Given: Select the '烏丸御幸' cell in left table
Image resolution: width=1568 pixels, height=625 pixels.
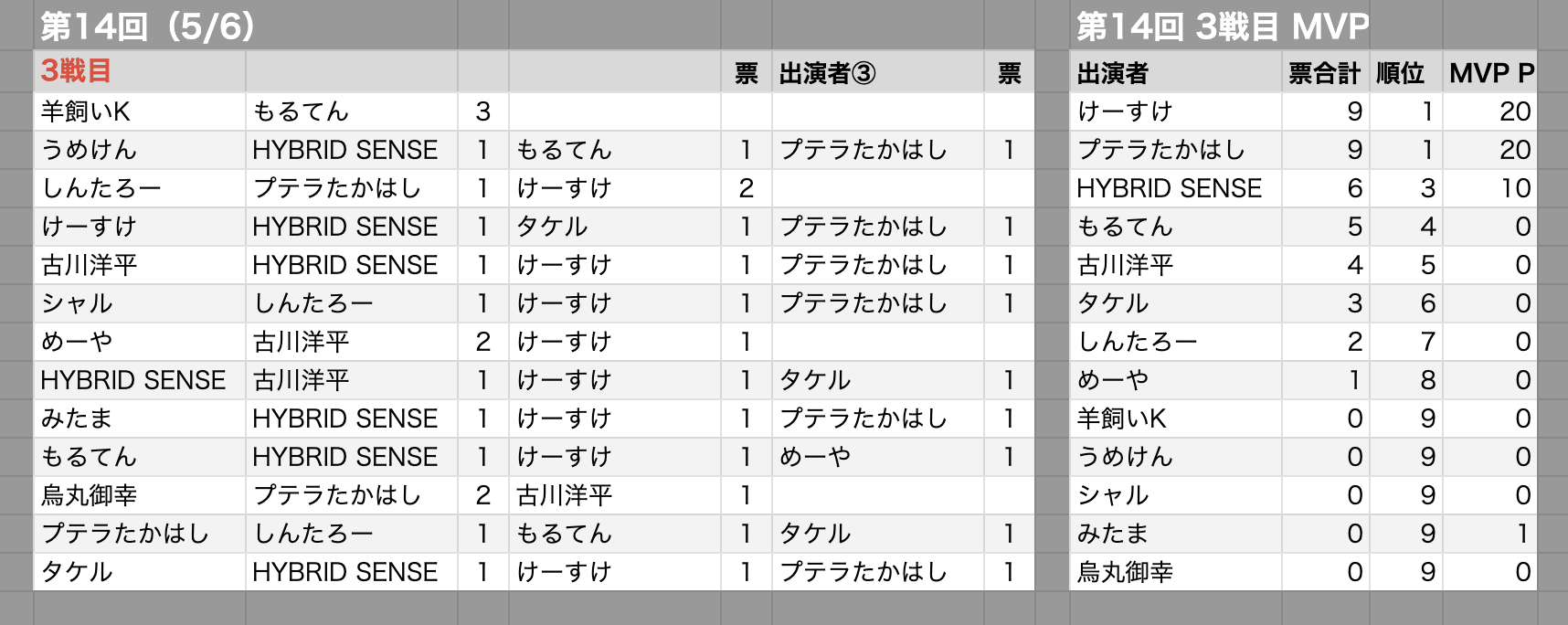Looking at the screenshot, I should pos(89,495).
